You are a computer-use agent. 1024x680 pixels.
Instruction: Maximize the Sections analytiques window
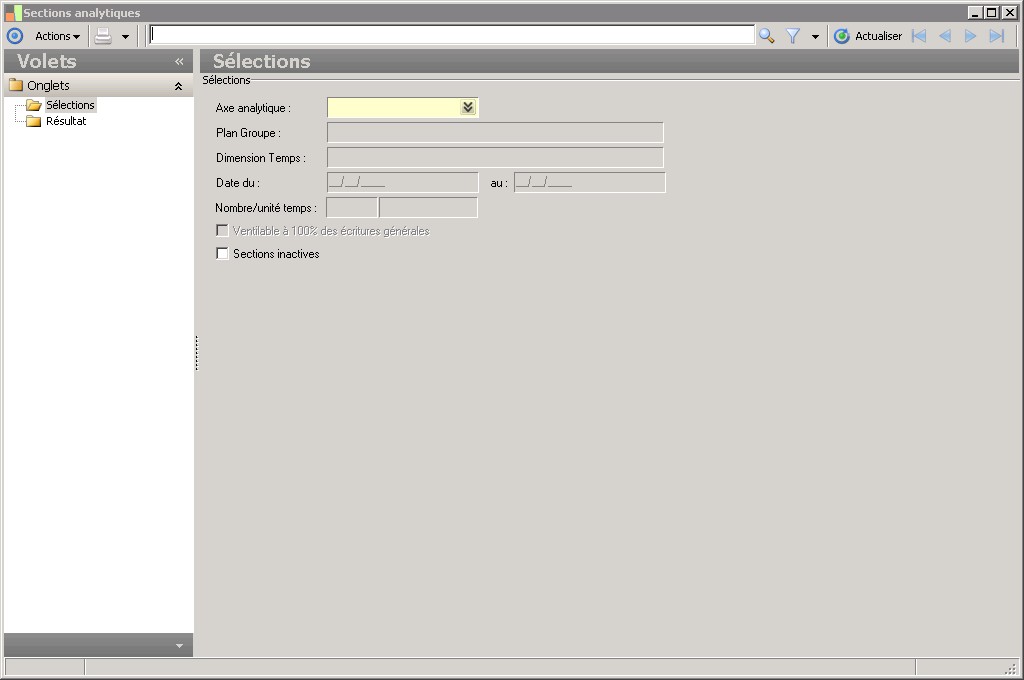(991, 12)
